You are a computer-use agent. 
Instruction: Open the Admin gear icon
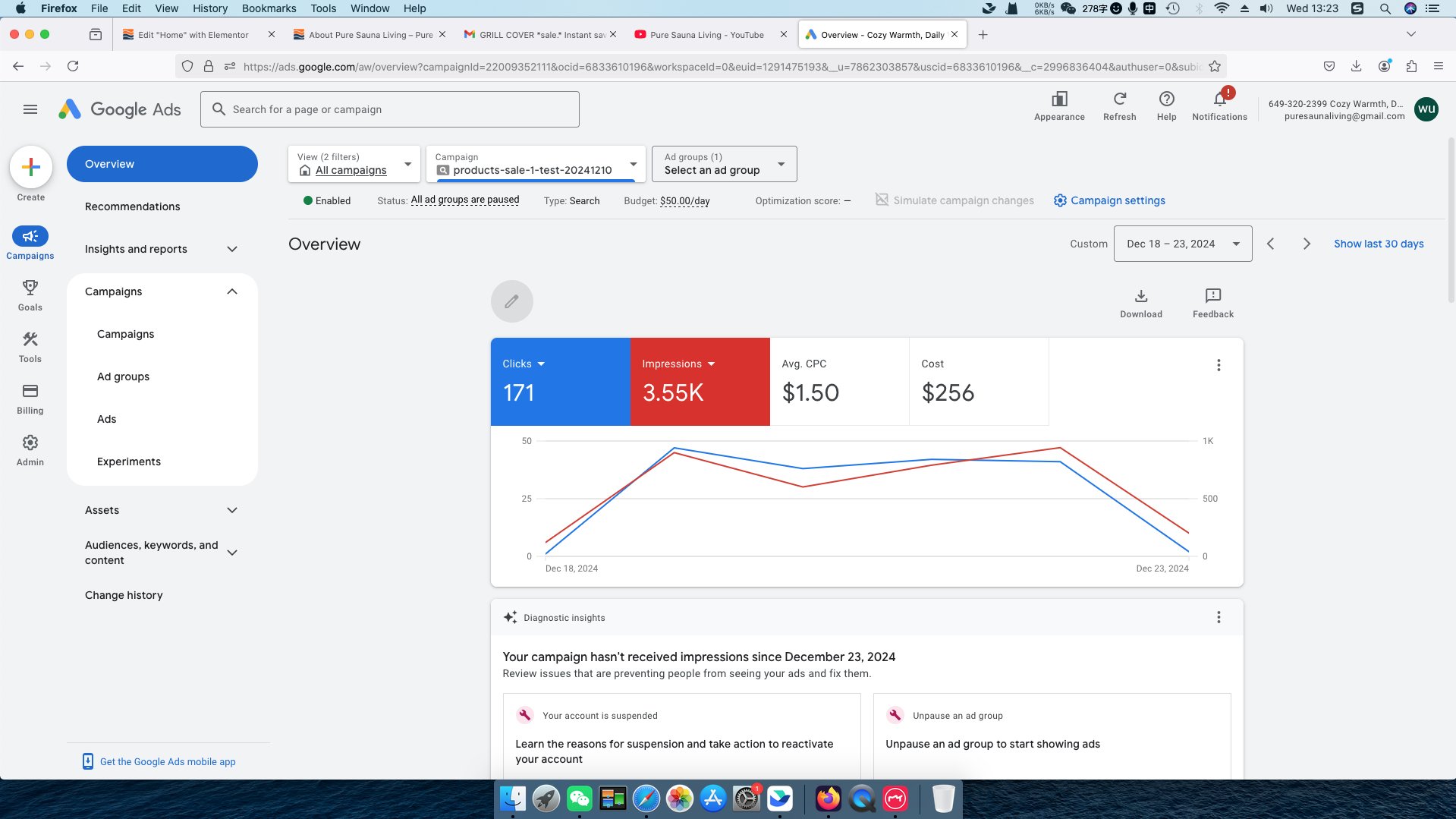(30, 443)
